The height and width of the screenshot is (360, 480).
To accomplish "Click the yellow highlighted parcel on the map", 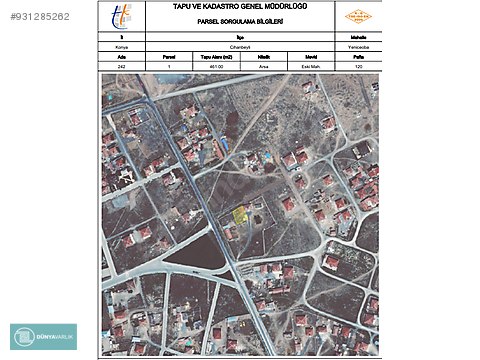I will point(239,215).
